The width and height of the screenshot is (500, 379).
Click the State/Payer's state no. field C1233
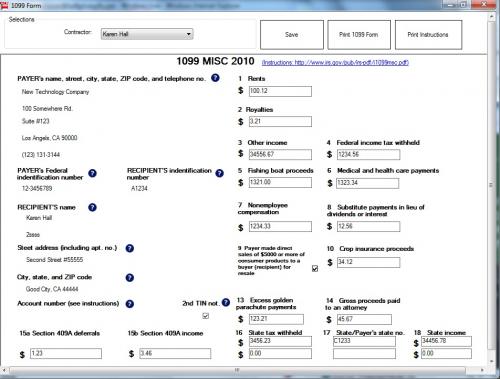coord(364,341)
